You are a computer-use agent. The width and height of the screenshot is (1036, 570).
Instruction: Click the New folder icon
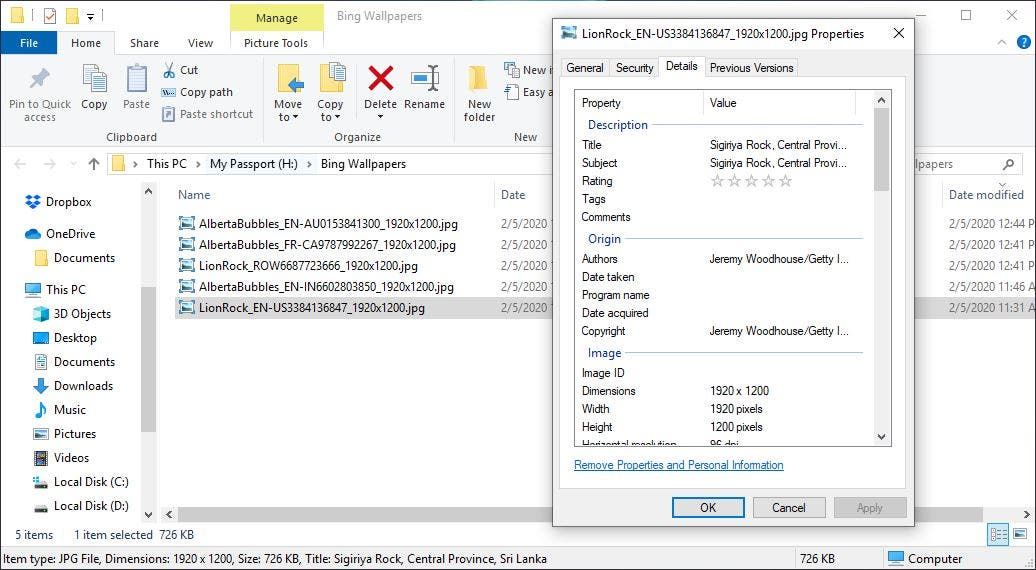coord(478,79)
